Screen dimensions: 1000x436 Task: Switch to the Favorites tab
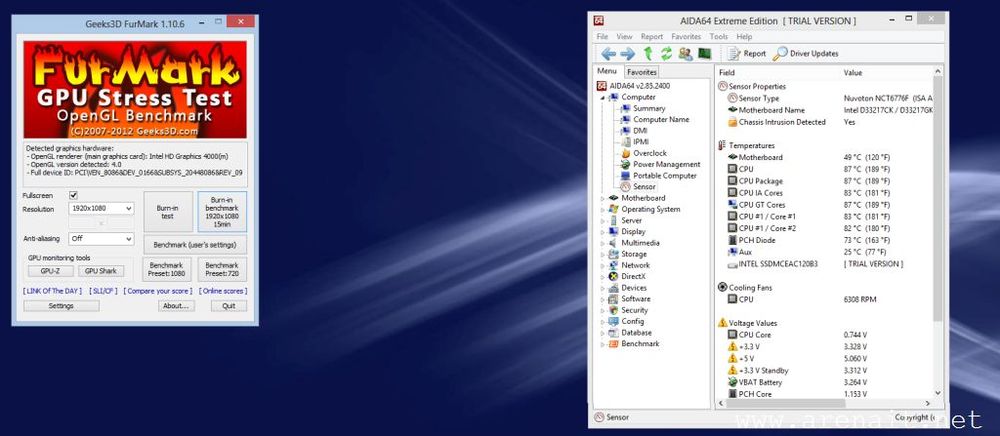click(x=642, y=72)
